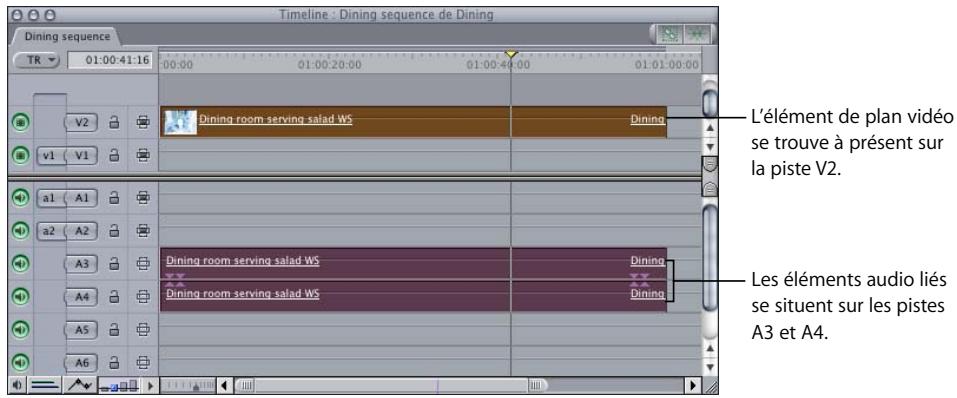Click ruler at 01:00:20:00 mark

[x=329, y=65]
